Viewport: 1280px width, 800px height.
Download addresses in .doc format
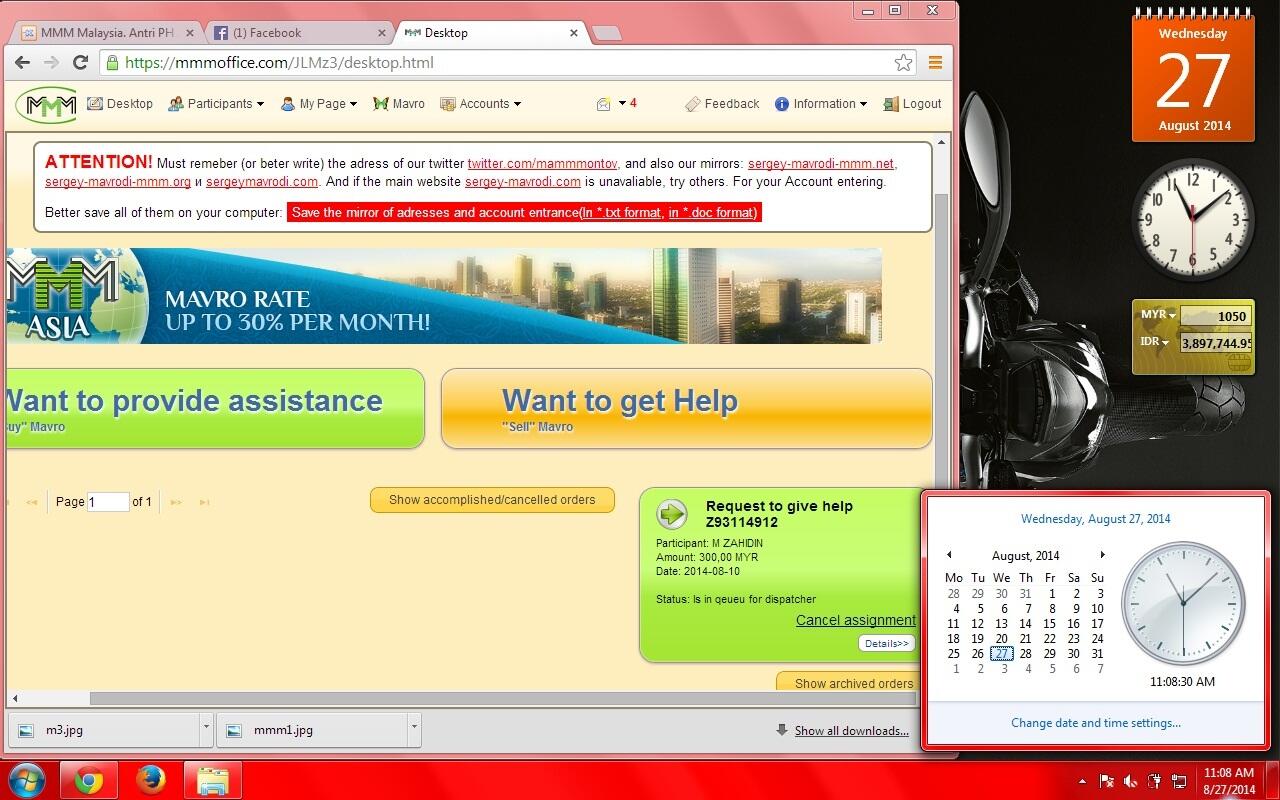pyautogui.click(x=713, y=212)
